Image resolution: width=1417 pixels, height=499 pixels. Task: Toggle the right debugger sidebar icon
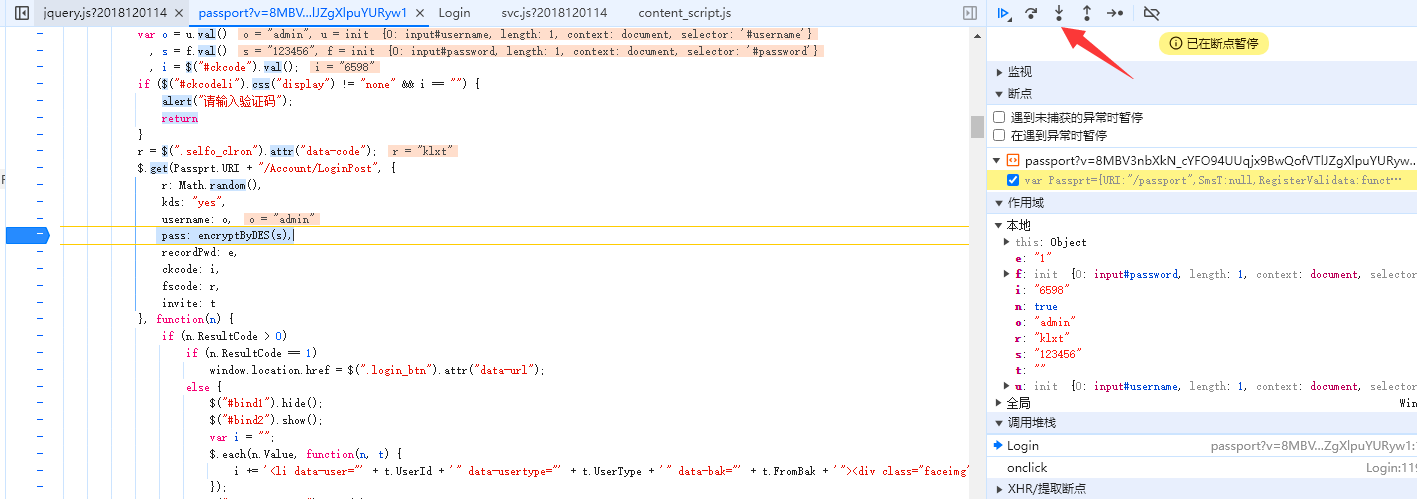point(969,13)
